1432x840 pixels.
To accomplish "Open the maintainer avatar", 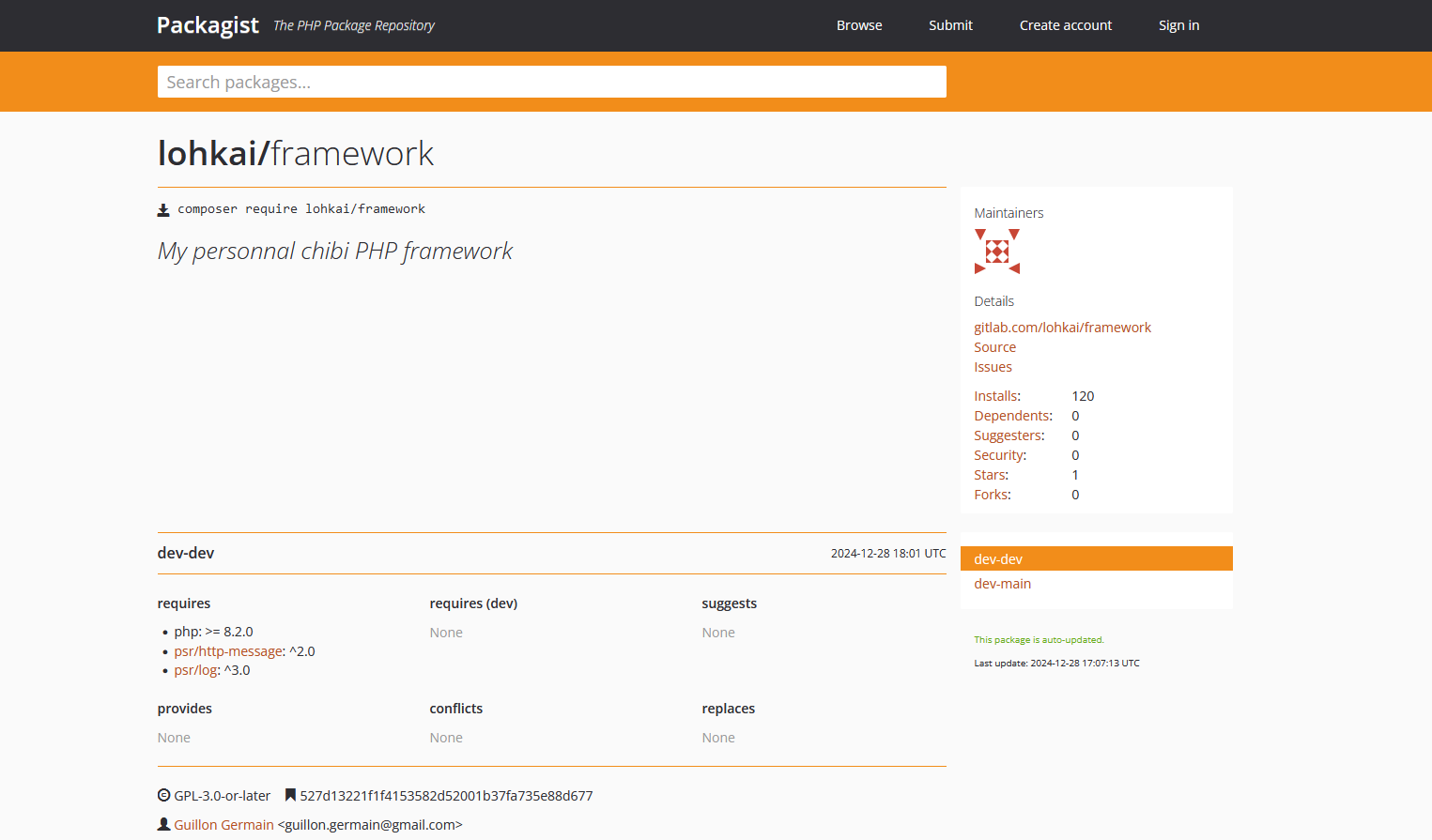I will (x=996, y=252).
